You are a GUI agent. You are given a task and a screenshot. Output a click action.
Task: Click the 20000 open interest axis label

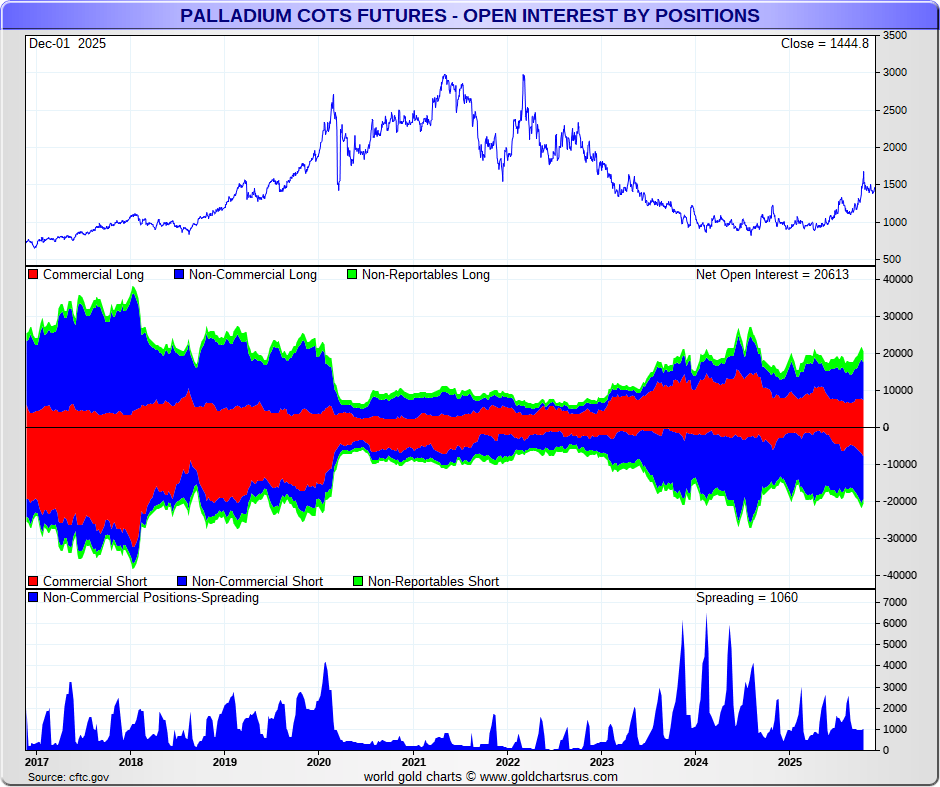click(x=898, y=353)
